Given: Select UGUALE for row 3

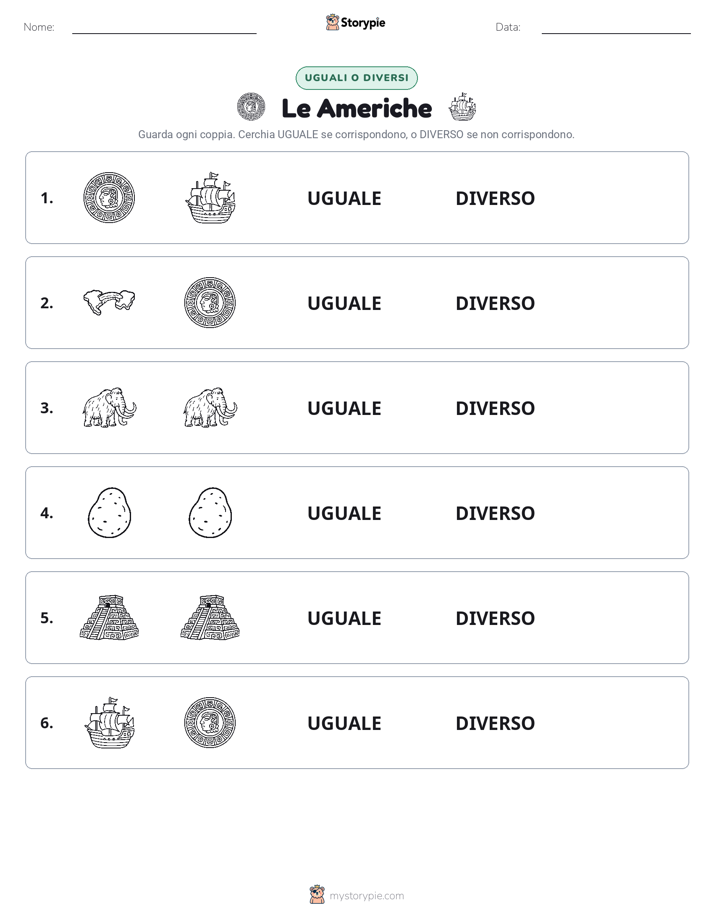Looking at the screenshot, I should [x=344, y=408].
